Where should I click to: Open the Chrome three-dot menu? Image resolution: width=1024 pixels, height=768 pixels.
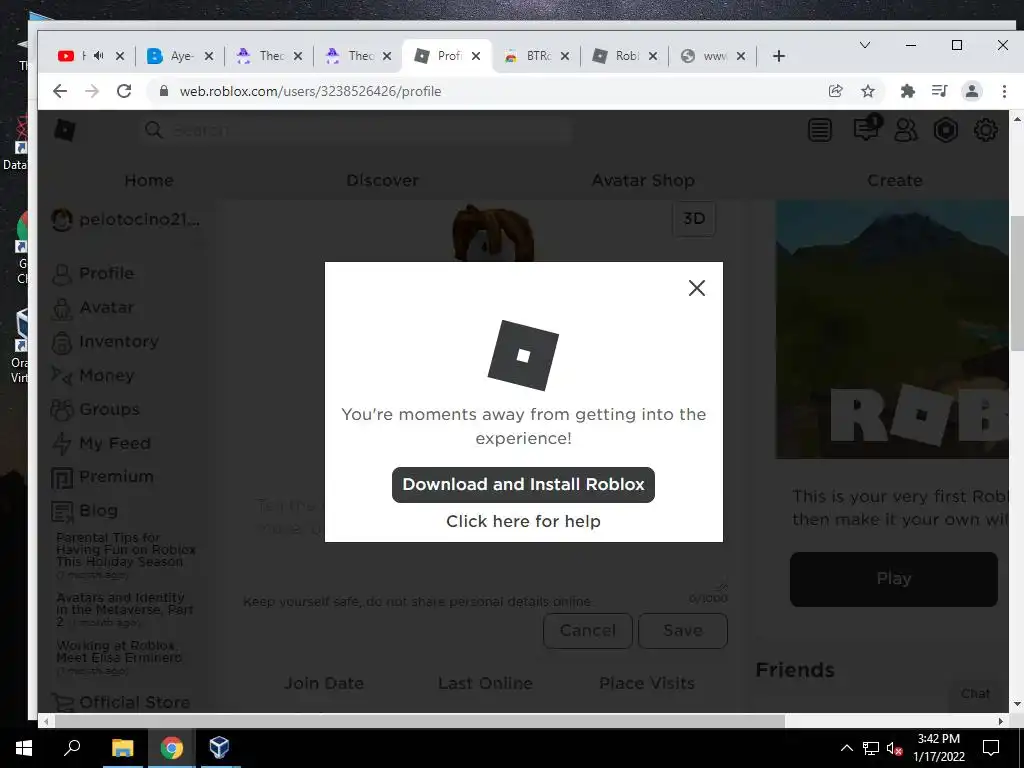1004,91
